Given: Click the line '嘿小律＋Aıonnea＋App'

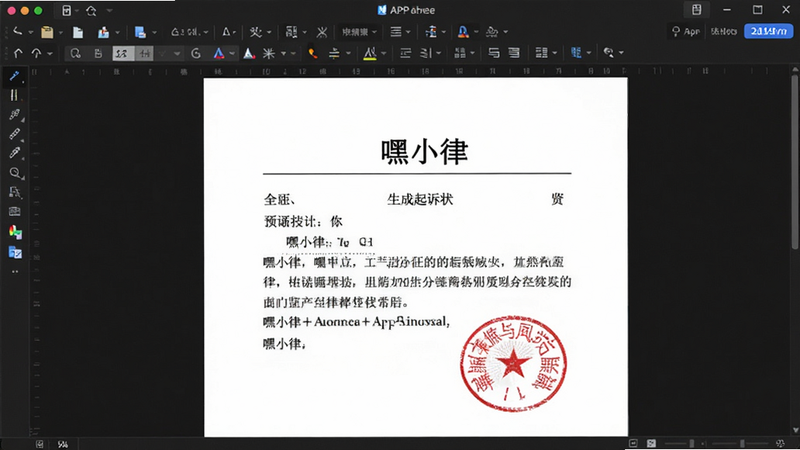Looking at the screenshot, I should click(x=356, y=322).
